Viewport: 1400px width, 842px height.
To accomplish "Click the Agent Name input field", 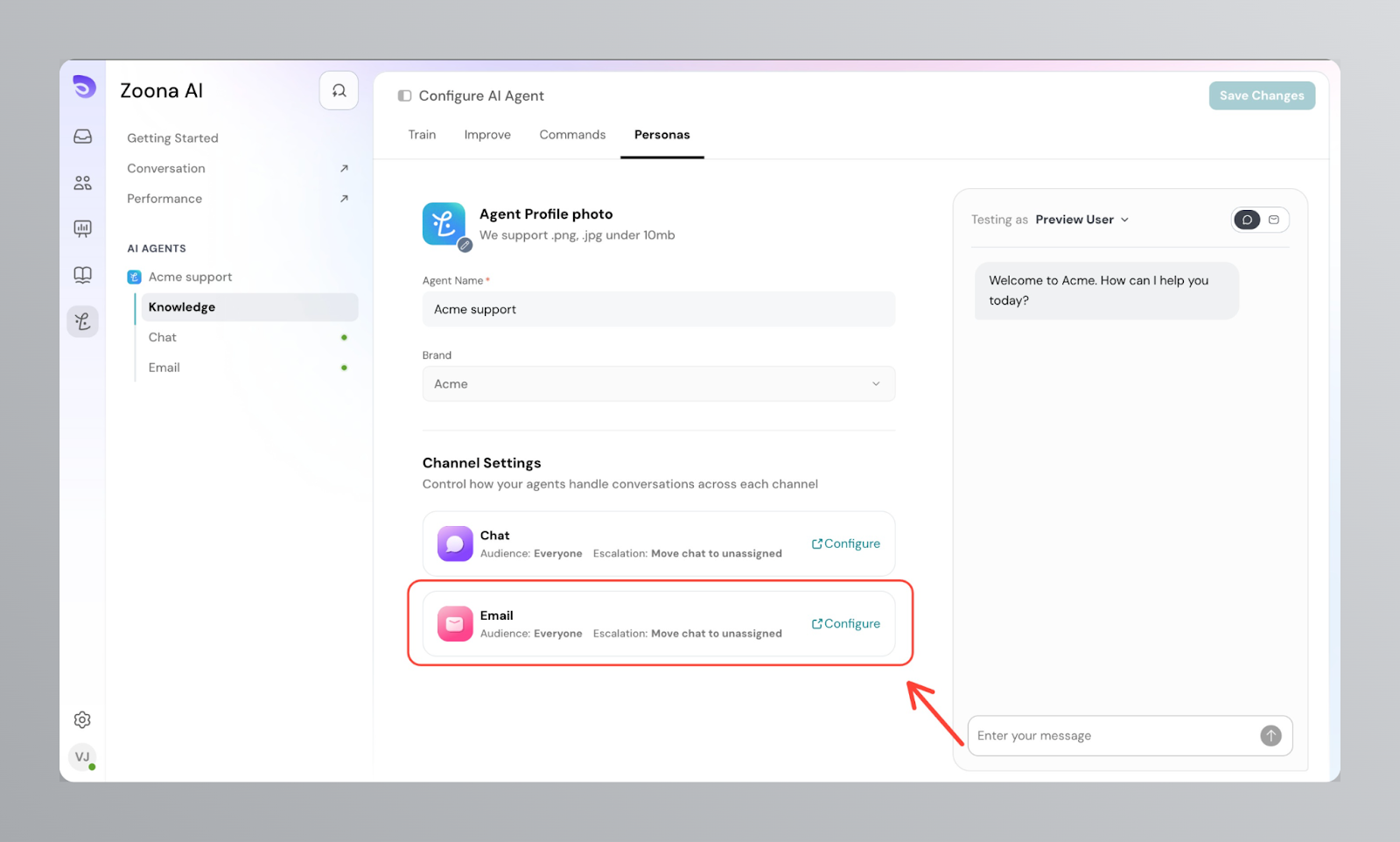I will click(x=658, y=310).
